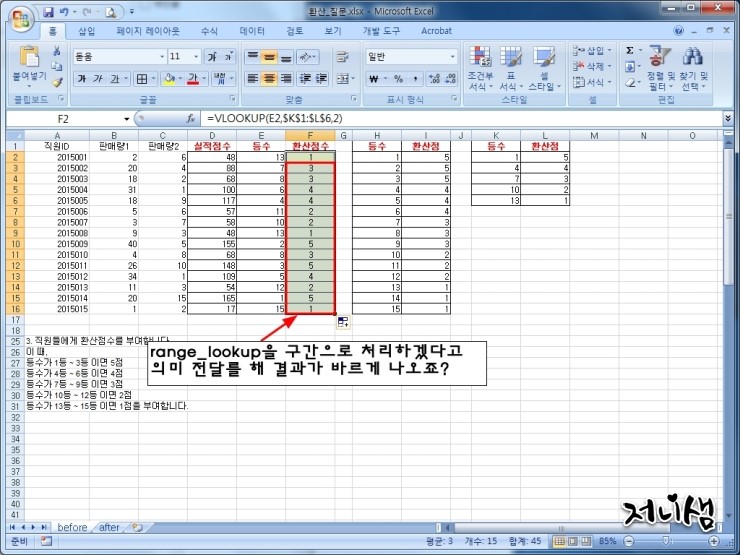This screenshot has width=740, height=555.
Task: Click the Auto Fill Options icon
Action: point(343,322)
